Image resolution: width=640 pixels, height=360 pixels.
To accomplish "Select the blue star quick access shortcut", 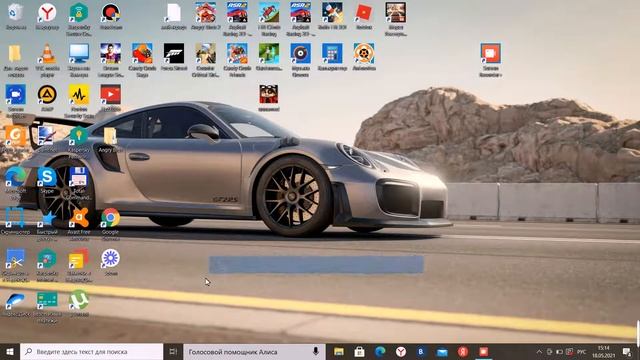I will (x=47, y=218).
